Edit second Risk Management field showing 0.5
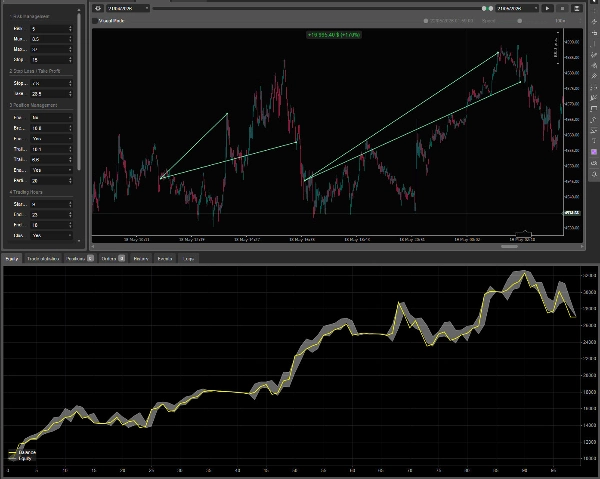This screenshot has width=600, height=479. tap(51, 39)
